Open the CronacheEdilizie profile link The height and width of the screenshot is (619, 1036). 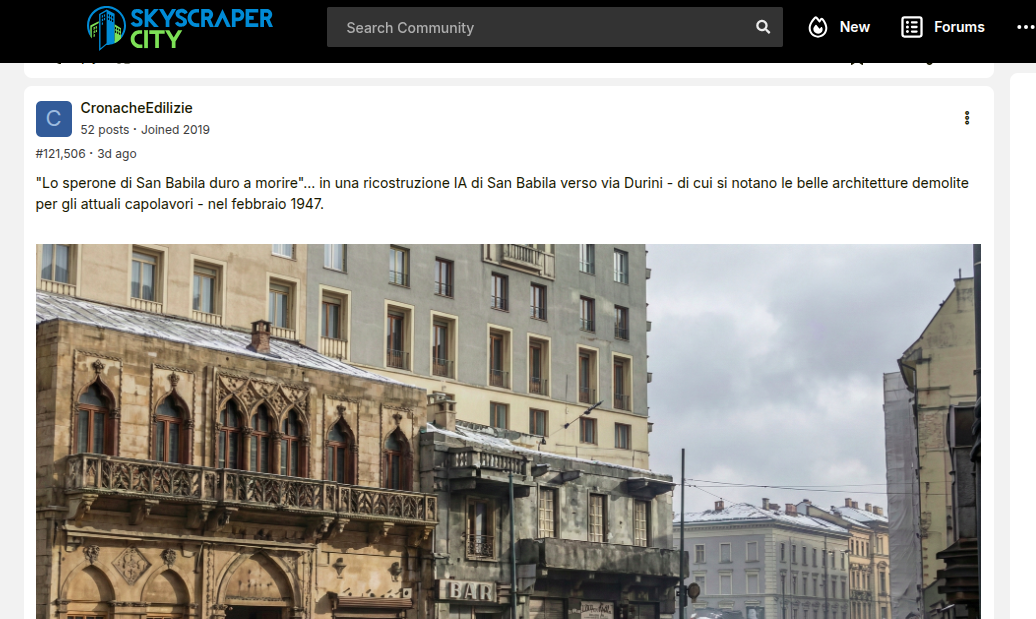[x=136, y=108]
